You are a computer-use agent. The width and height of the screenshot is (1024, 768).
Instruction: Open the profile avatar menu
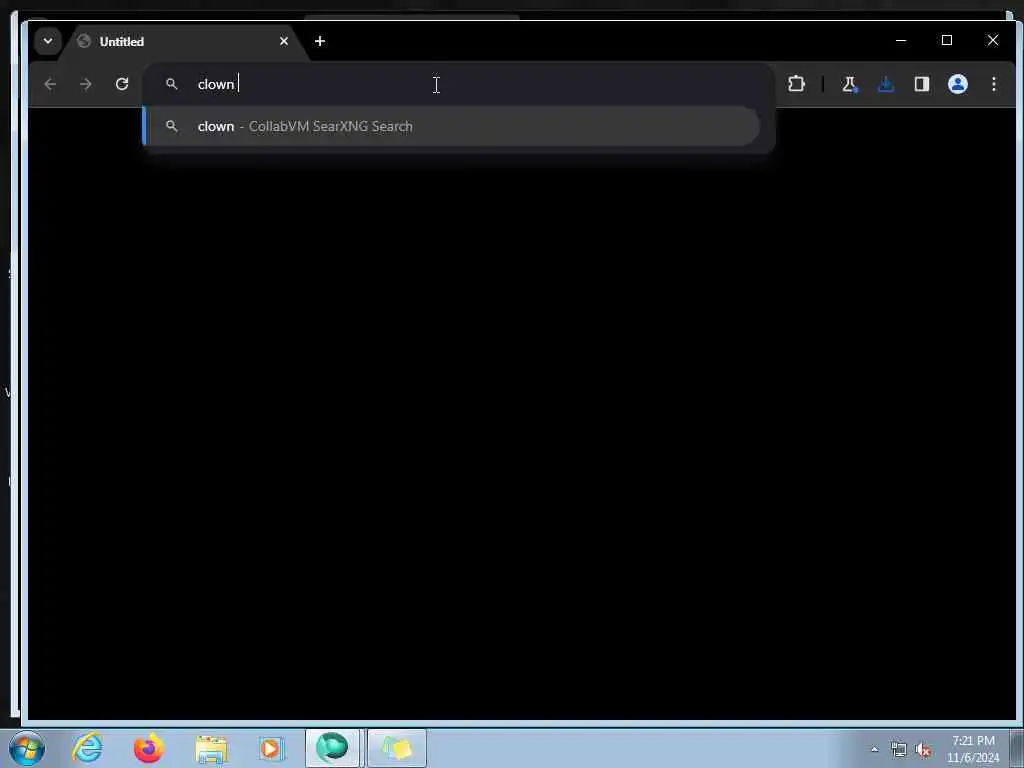(x=957, y=84)
